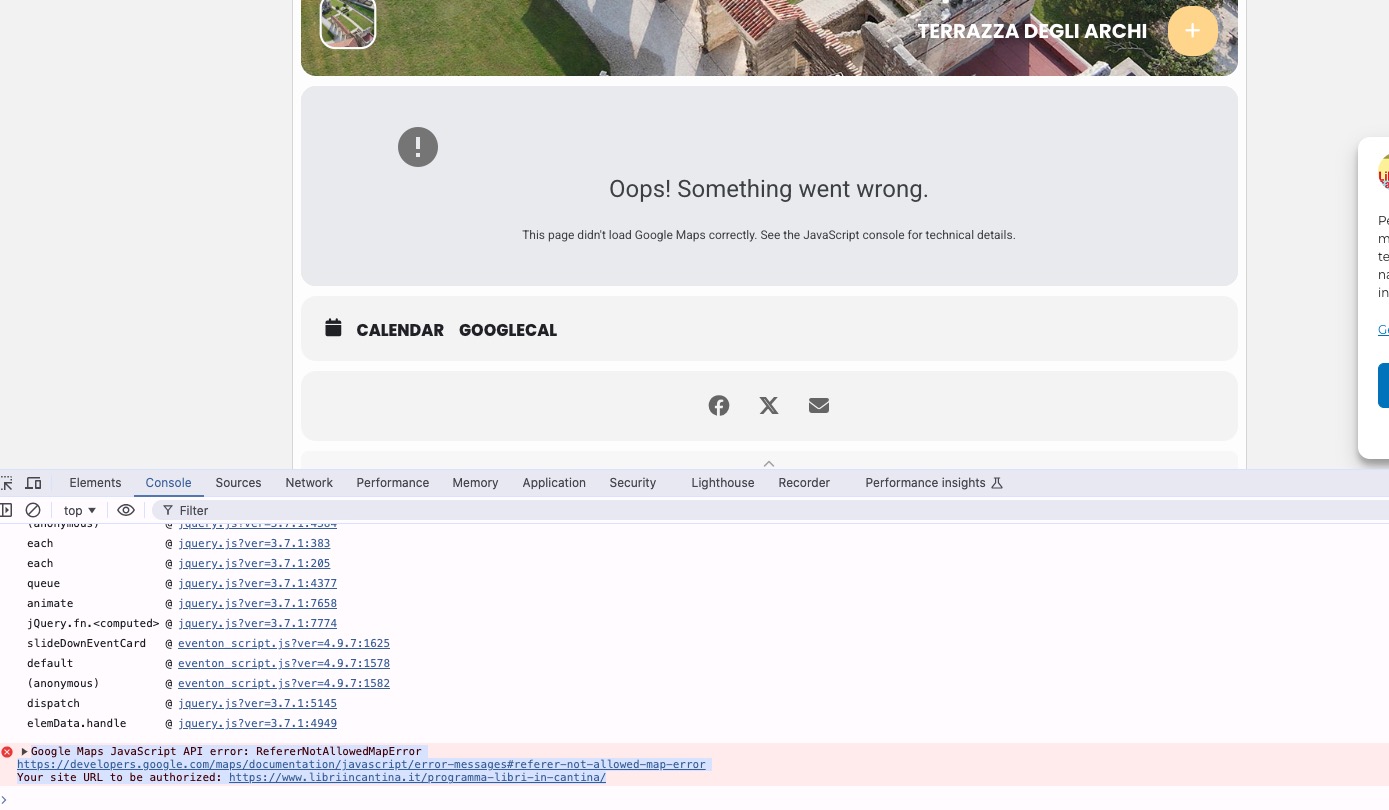The height and width of the screenshot is (810, 1389).
Task: Share the event on Facebook
Action: click(719, 405)
